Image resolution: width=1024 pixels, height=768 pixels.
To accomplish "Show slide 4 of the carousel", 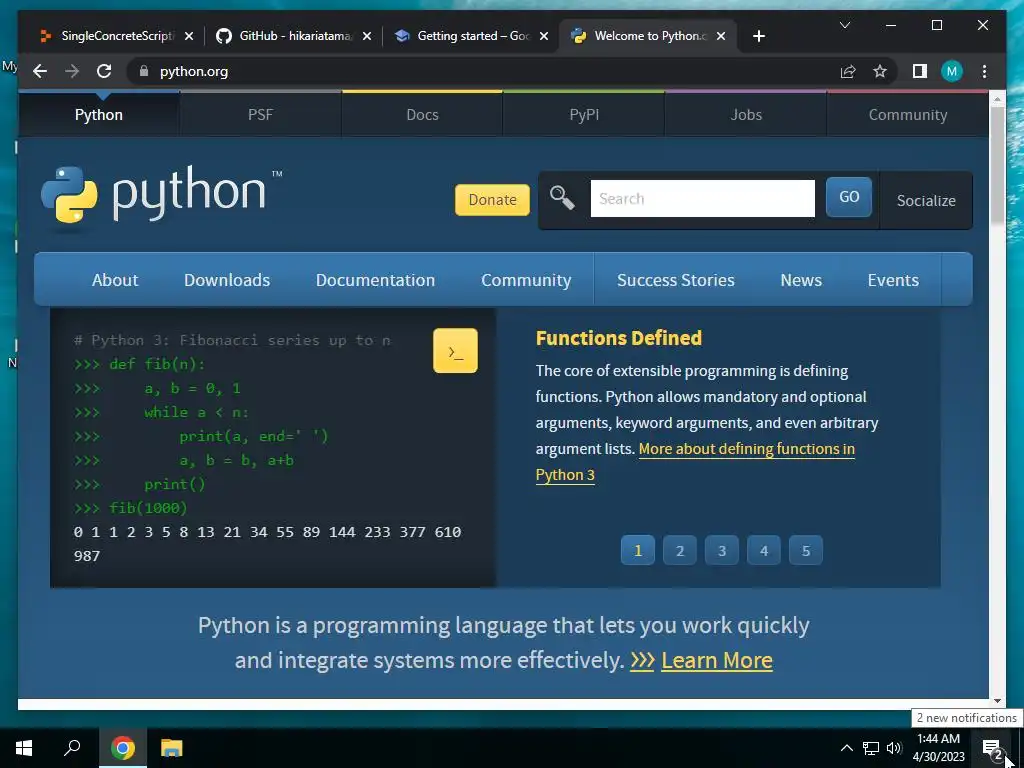I will [x=763, y=551].
